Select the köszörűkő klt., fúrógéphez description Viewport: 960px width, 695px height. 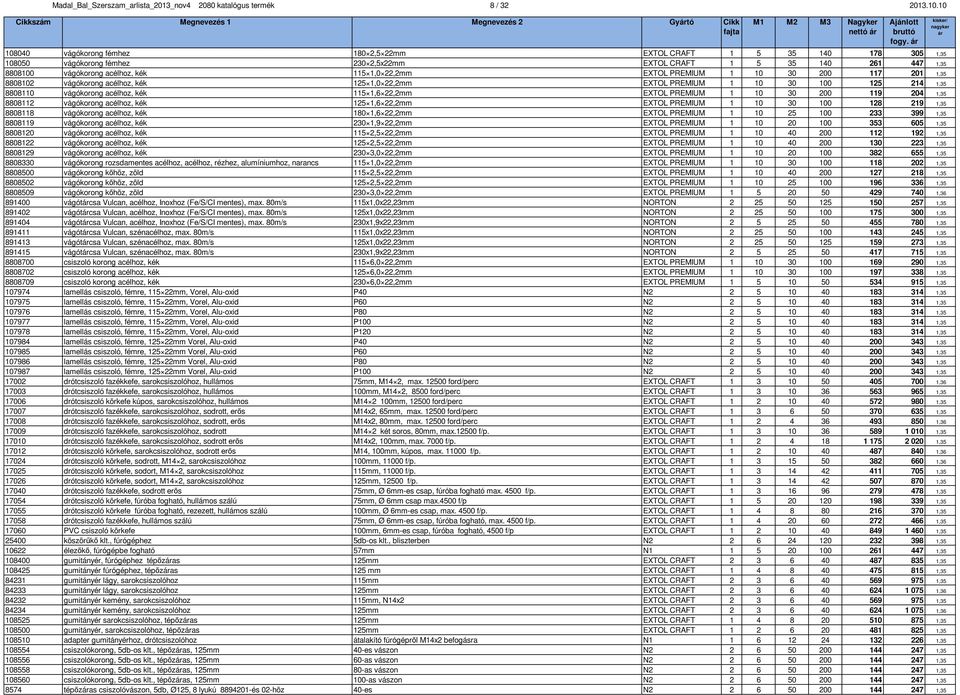point(107,541)
